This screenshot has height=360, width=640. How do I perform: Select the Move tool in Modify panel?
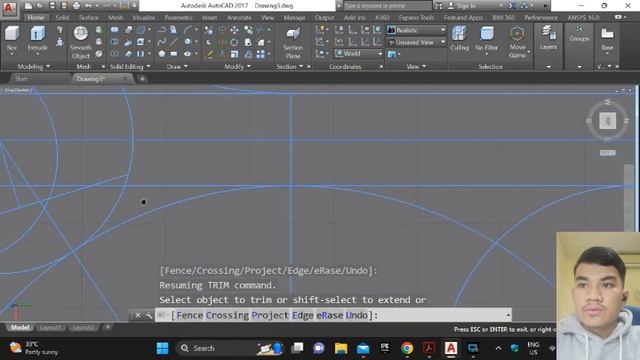(x=235, y=30)
